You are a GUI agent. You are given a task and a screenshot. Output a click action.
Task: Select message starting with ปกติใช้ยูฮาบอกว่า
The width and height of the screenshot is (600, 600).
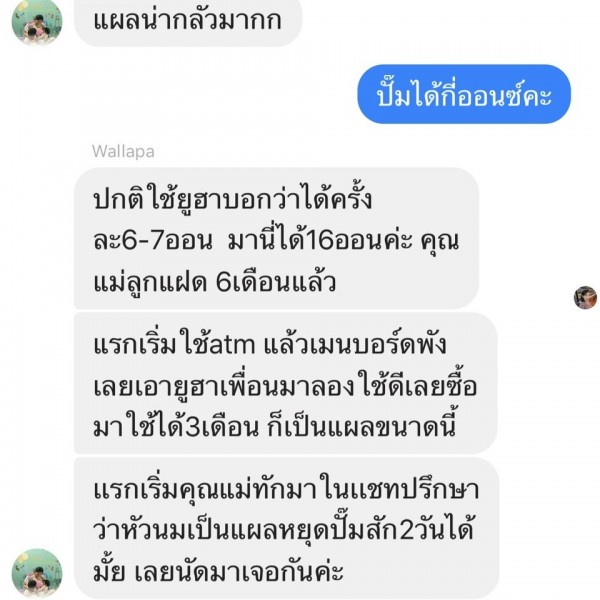pos(276,238)
